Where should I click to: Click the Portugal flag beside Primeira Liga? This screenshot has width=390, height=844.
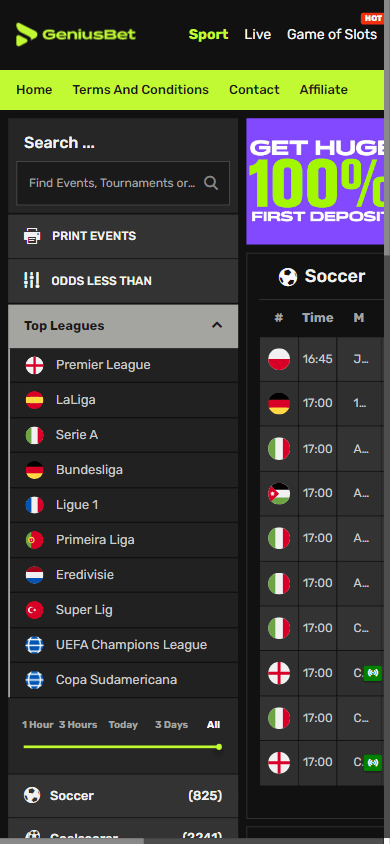coord(34,540)
